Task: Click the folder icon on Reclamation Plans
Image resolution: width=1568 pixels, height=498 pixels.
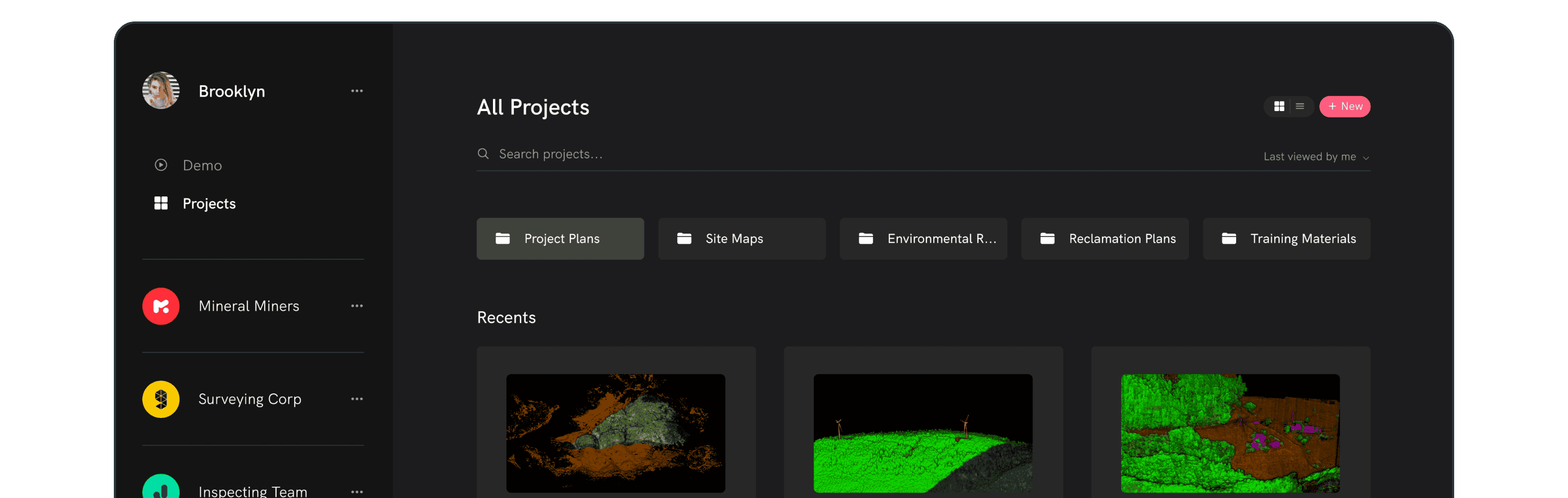Action: click(1047, 238)
